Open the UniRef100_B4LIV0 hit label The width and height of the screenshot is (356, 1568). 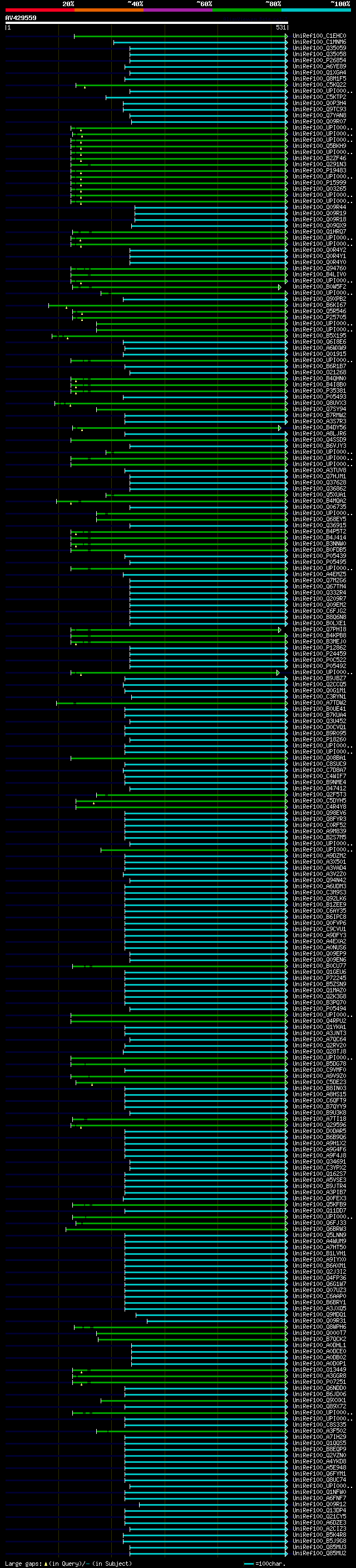click(x=319, y=275)
